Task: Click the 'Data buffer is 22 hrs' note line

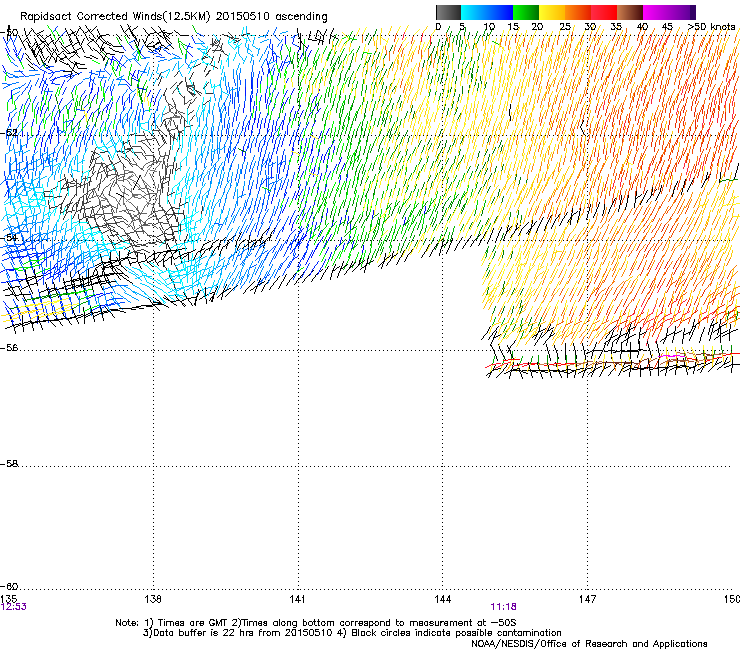Action: click(352, 633)
